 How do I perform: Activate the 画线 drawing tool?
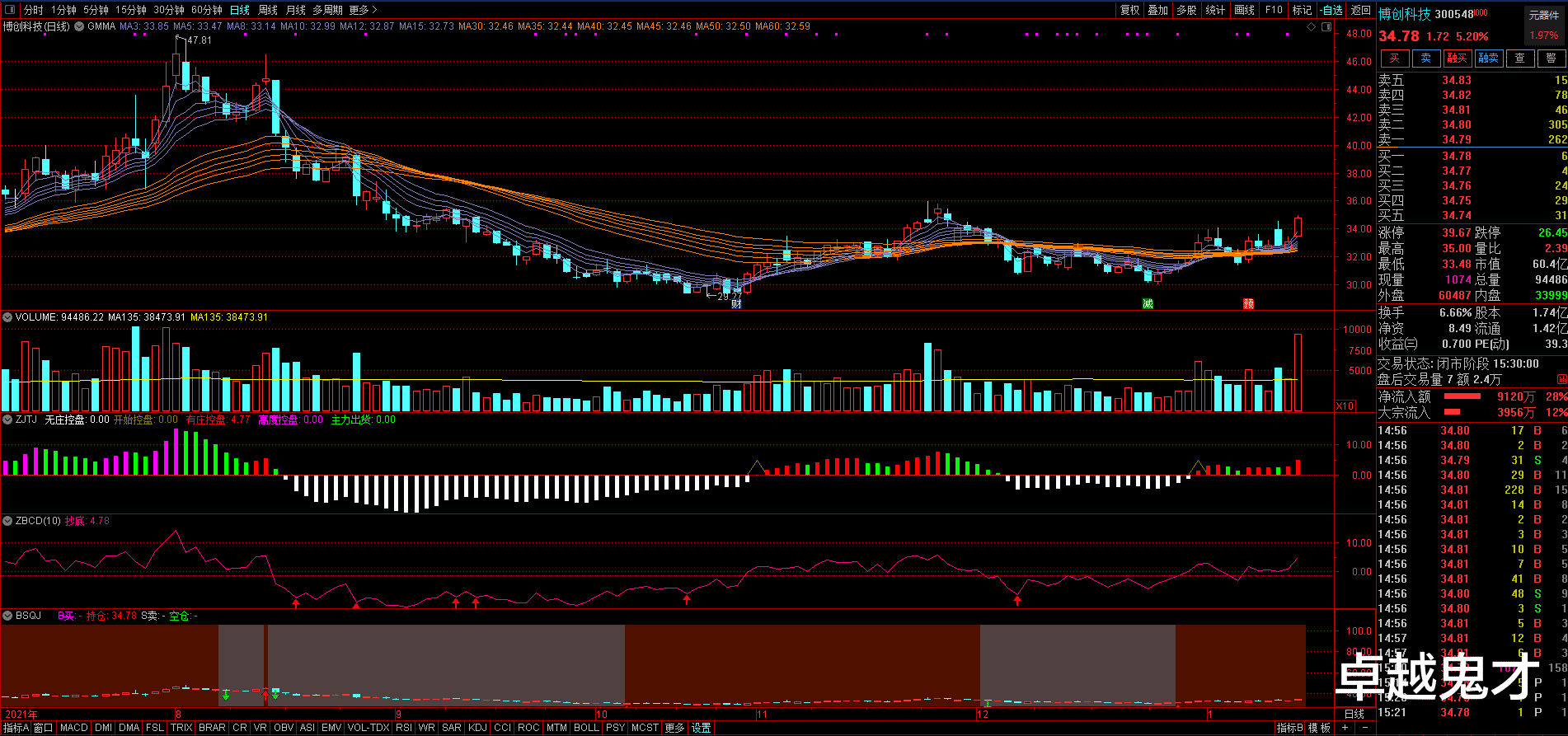click(x=1244, y=10)
